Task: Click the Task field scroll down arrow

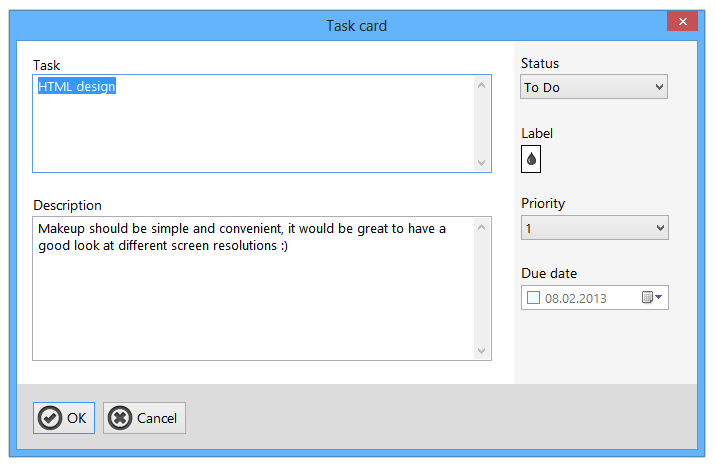Action: click(x=482, y=163)
